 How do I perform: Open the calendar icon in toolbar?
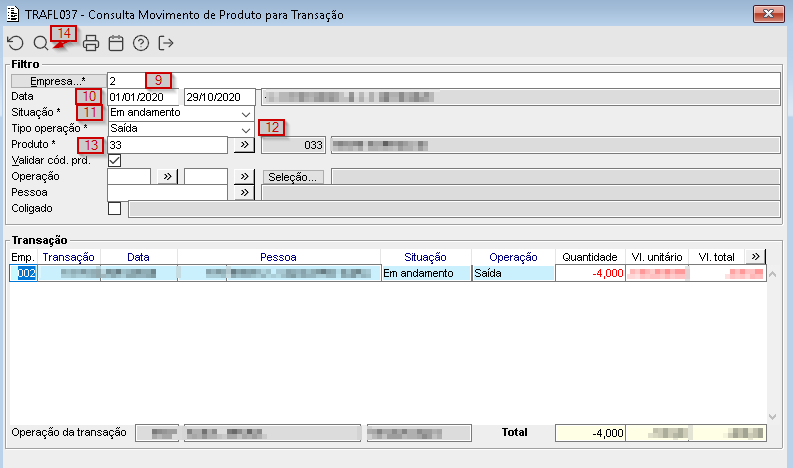(116, 43)
